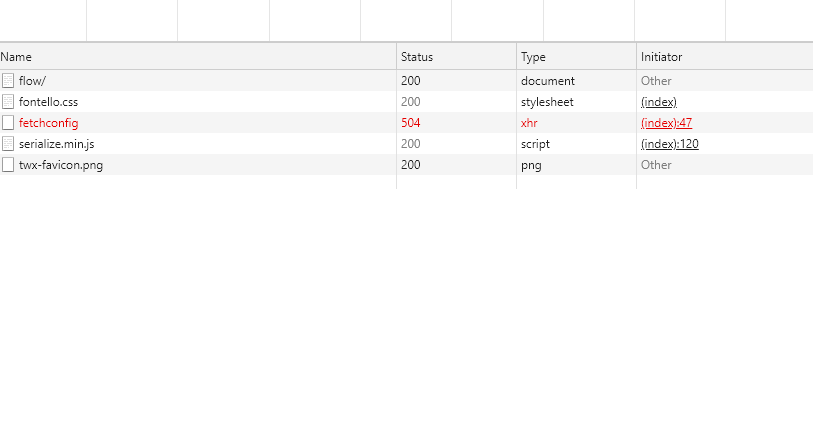Click the xhr type cell
Image resolution: width=813 pixels, height=432 pixels.
coord(529,123)
